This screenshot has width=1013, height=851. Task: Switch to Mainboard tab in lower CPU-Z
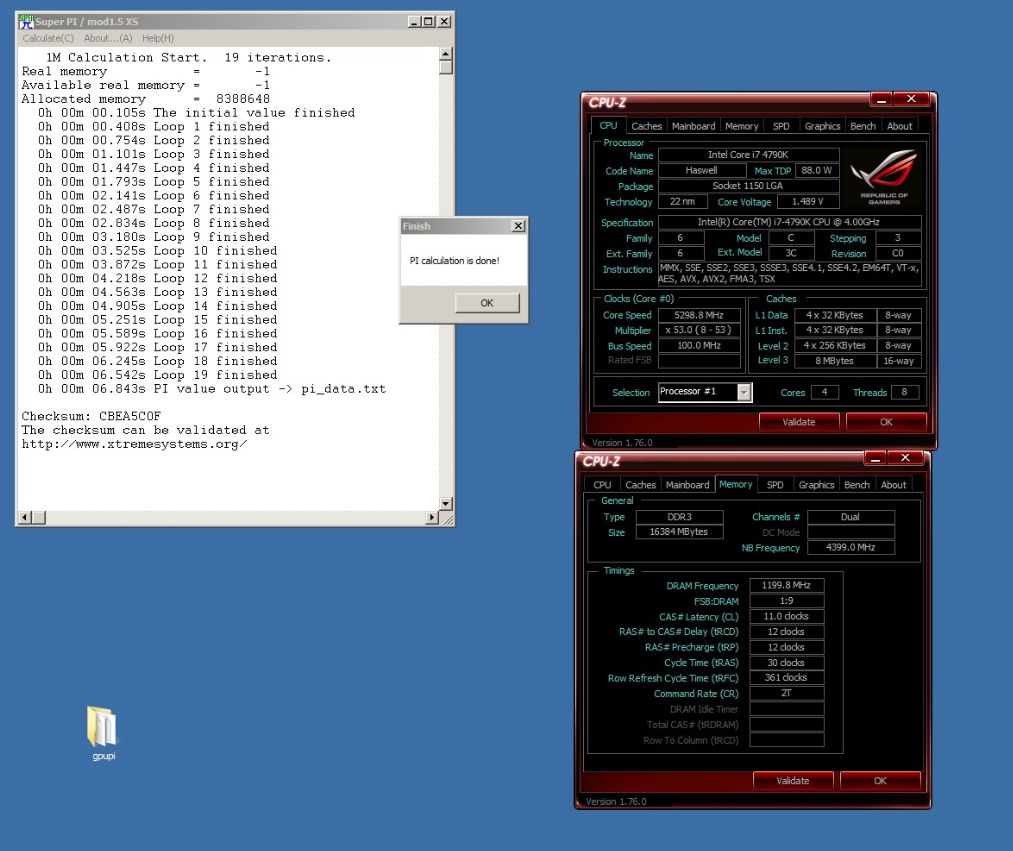pos(687,485)
